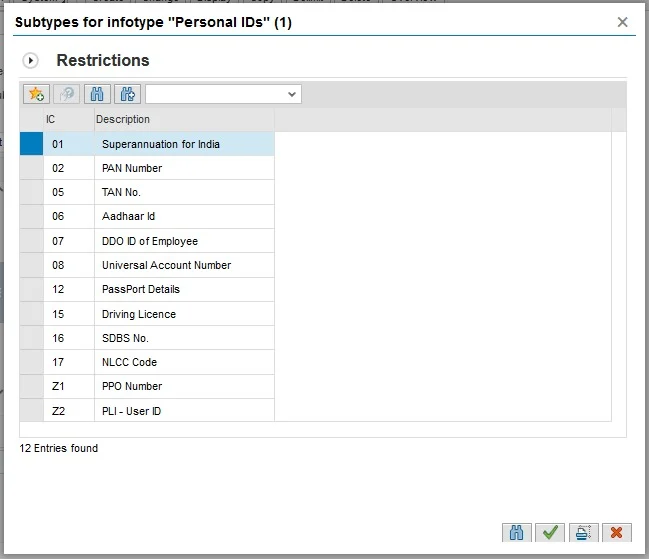Click the IC code 15 cell
The width and height of the screenshot is (649, 559).
point(69,314)
